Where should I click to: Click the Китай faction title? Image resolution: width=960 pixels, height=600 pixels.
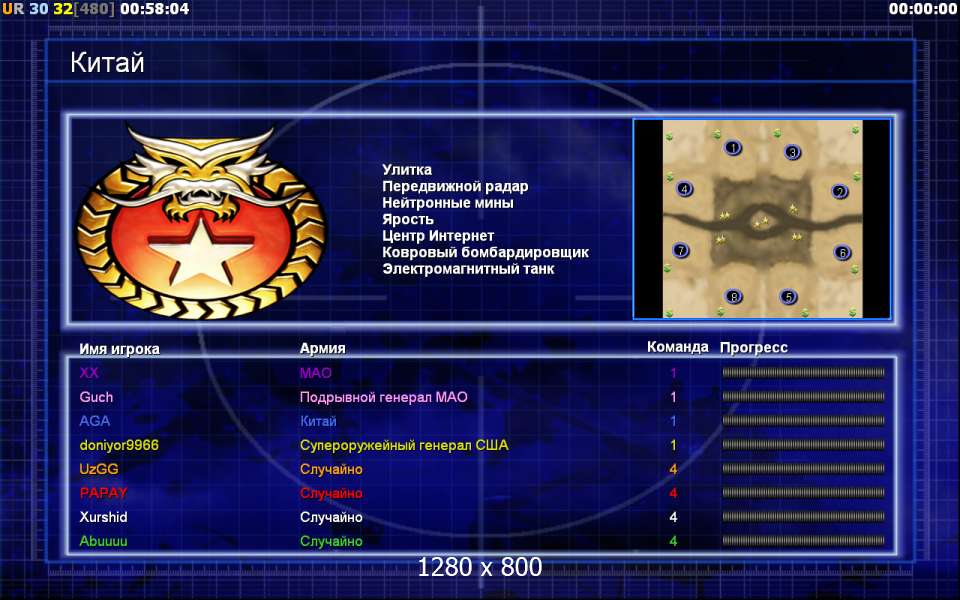[x=107, y=62]
